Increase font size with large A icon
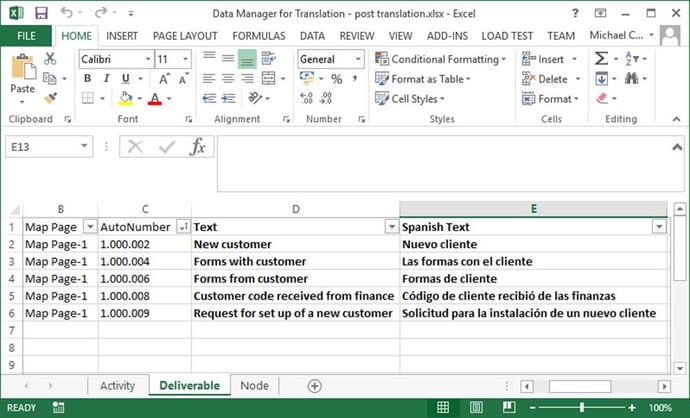The image size is (690, 418). (x=164, y=79)
